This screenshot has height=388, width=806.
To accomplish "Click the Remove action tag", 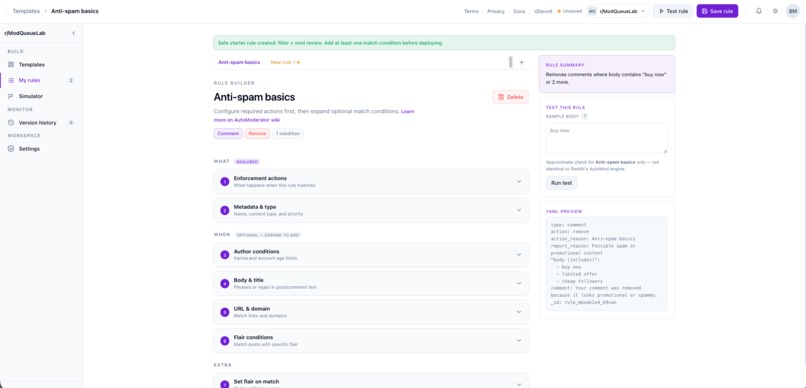I will 257,134.
